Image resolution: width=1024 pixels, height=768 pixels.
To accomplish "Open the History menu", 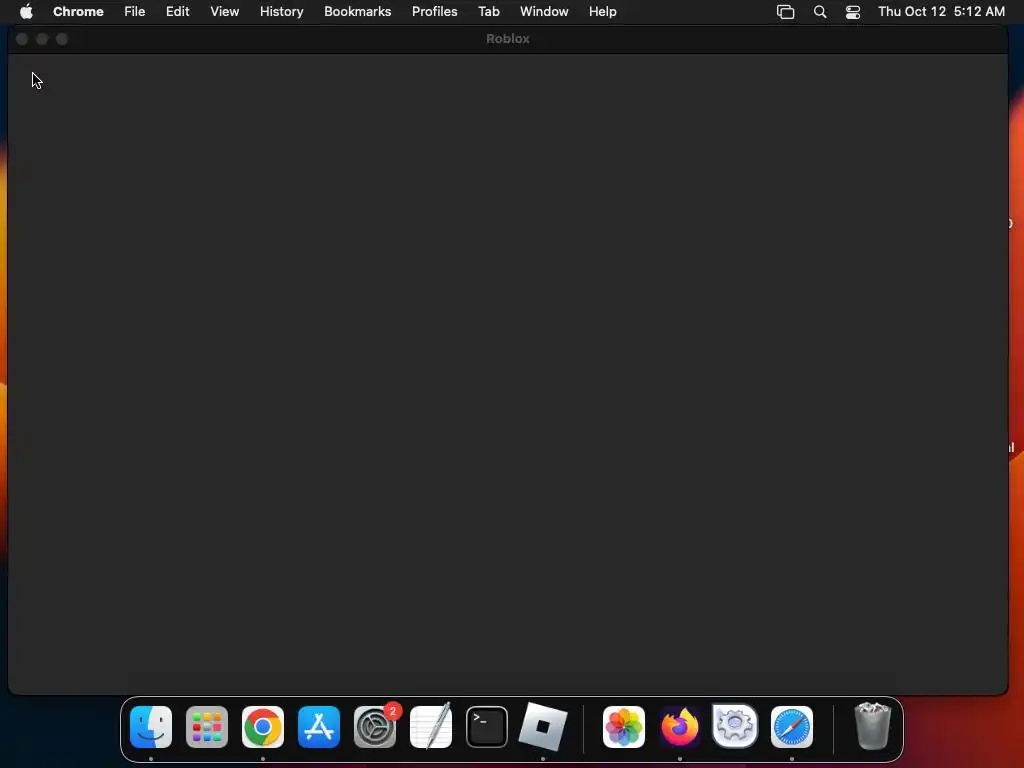I will (x=281, y=12).
